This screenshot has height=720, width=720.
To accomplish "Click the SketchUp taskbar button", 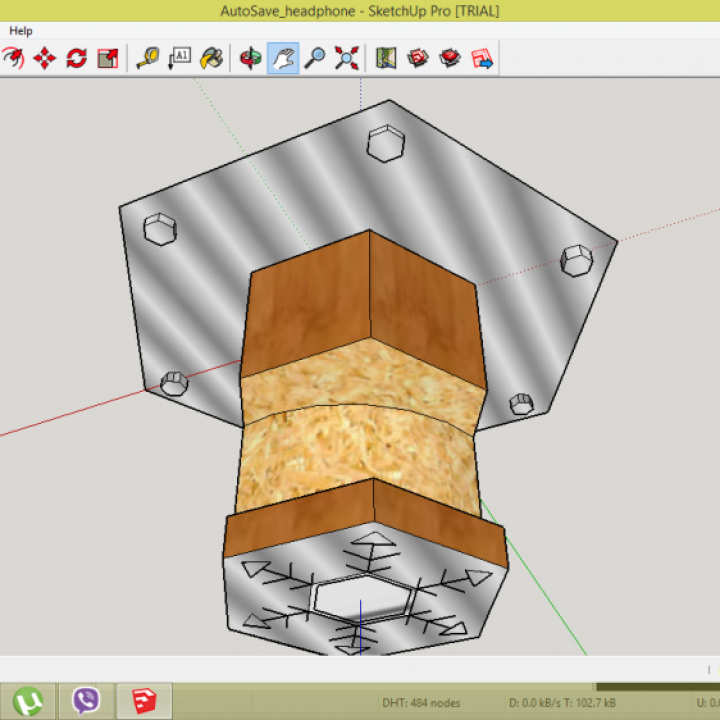I will [144, 700].
